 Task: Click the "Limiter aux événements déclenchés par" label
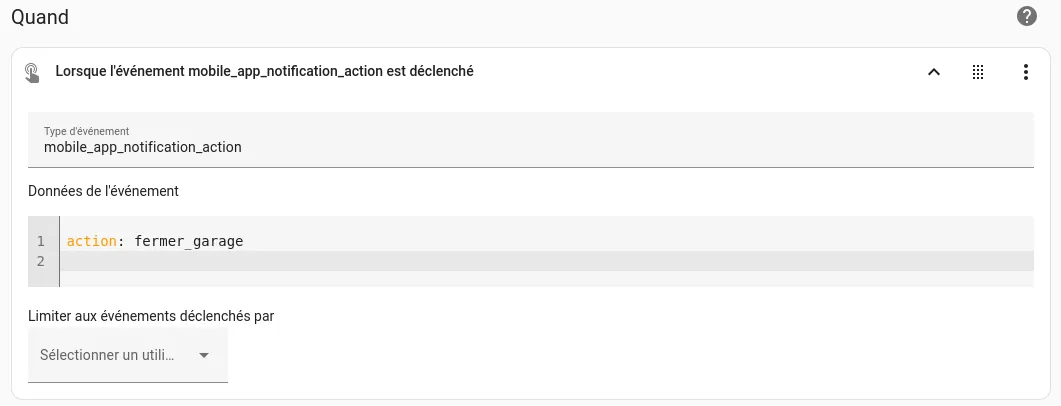pos(151,316)
